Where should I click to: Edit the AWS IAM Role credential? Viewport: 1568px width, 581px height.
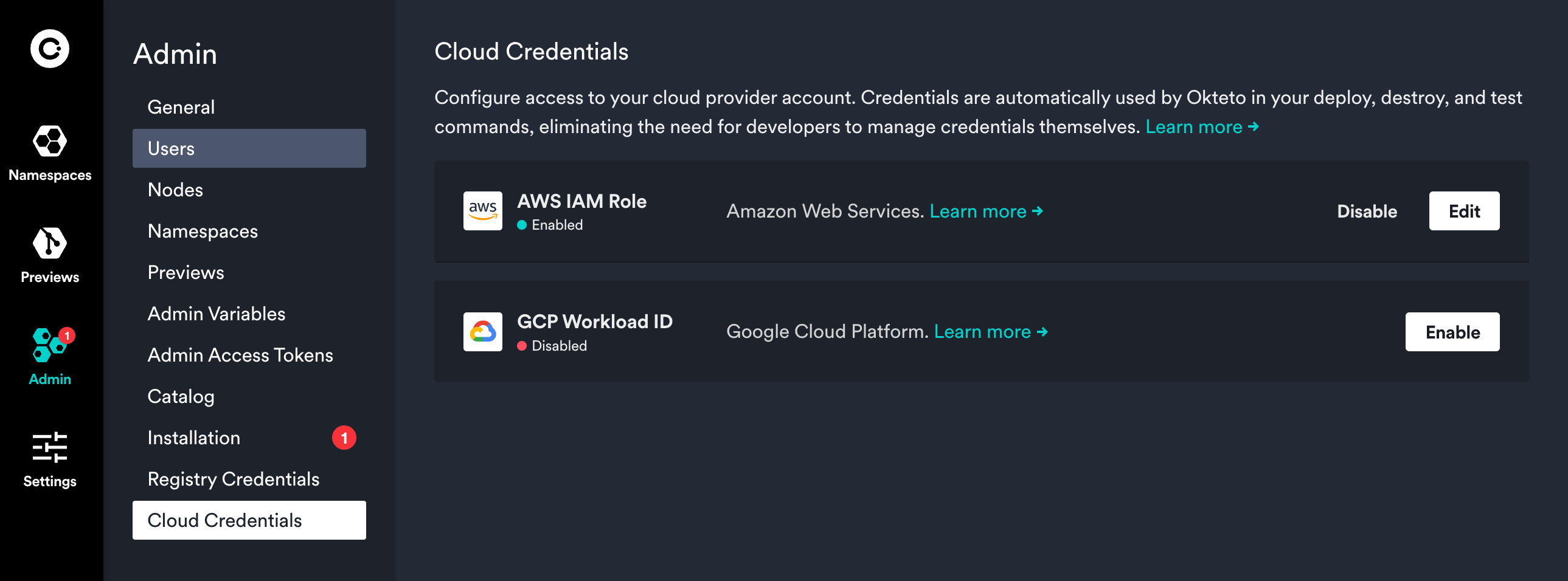pos(1464,211)
